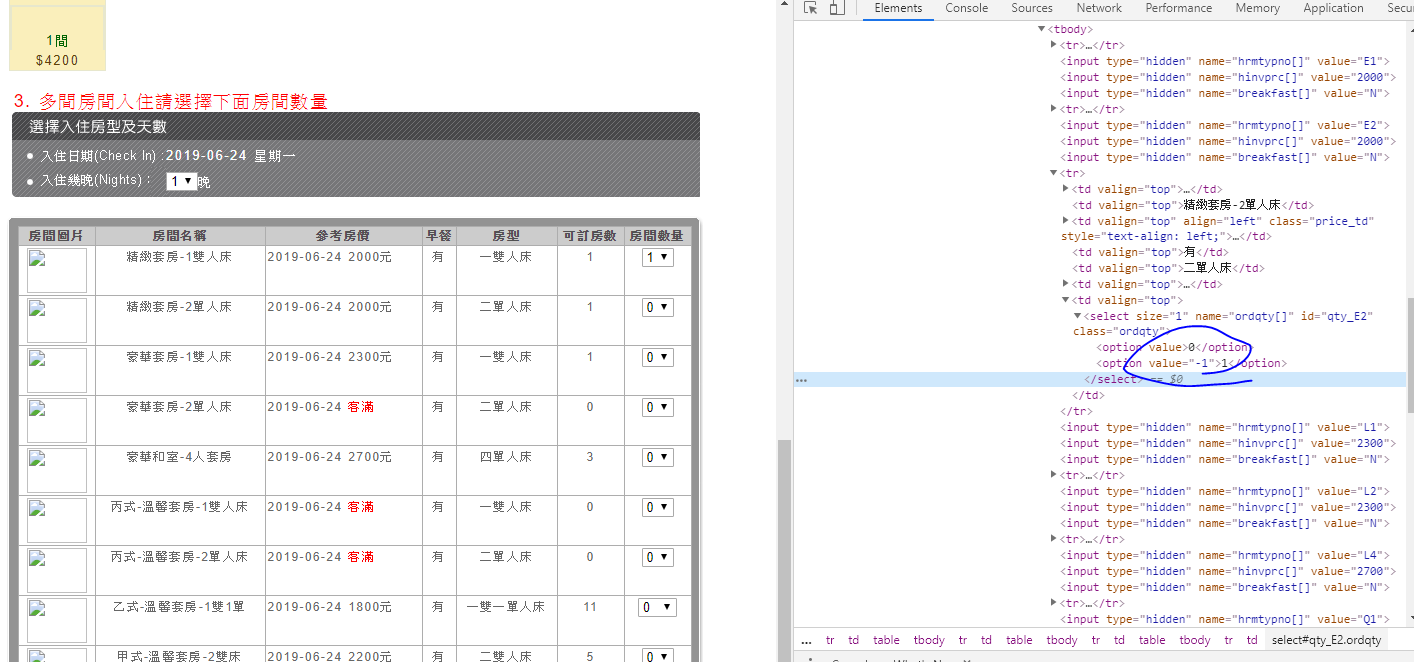
Task: Open quantity dropdown for 丙式-溫馨套房-1雙人床
Action: click(x=657, y=507)
